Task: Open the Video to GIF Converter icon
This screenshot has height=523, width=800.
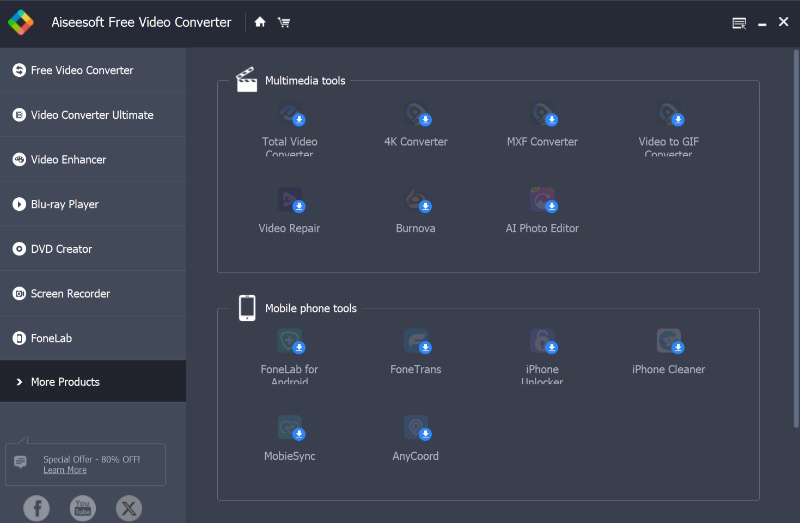Action: tap(668, 115)
